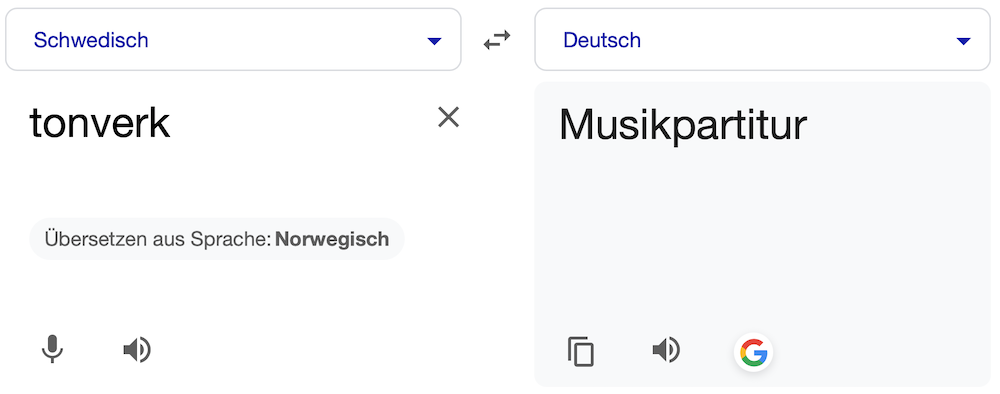The height and width of the screenshot is (394, 1000).
Task: Open the Google logo feedback icon
Action: click(753, 352)
